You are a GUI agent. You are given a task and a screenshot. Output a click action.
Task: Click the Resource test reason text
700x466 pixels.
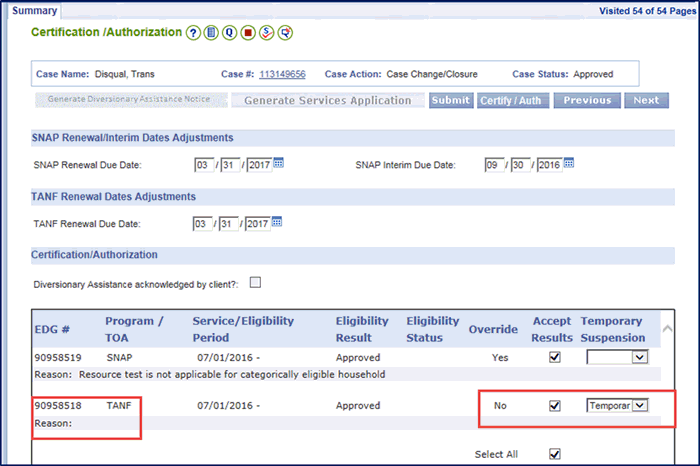pyautogui.click(x=232, y=374)
